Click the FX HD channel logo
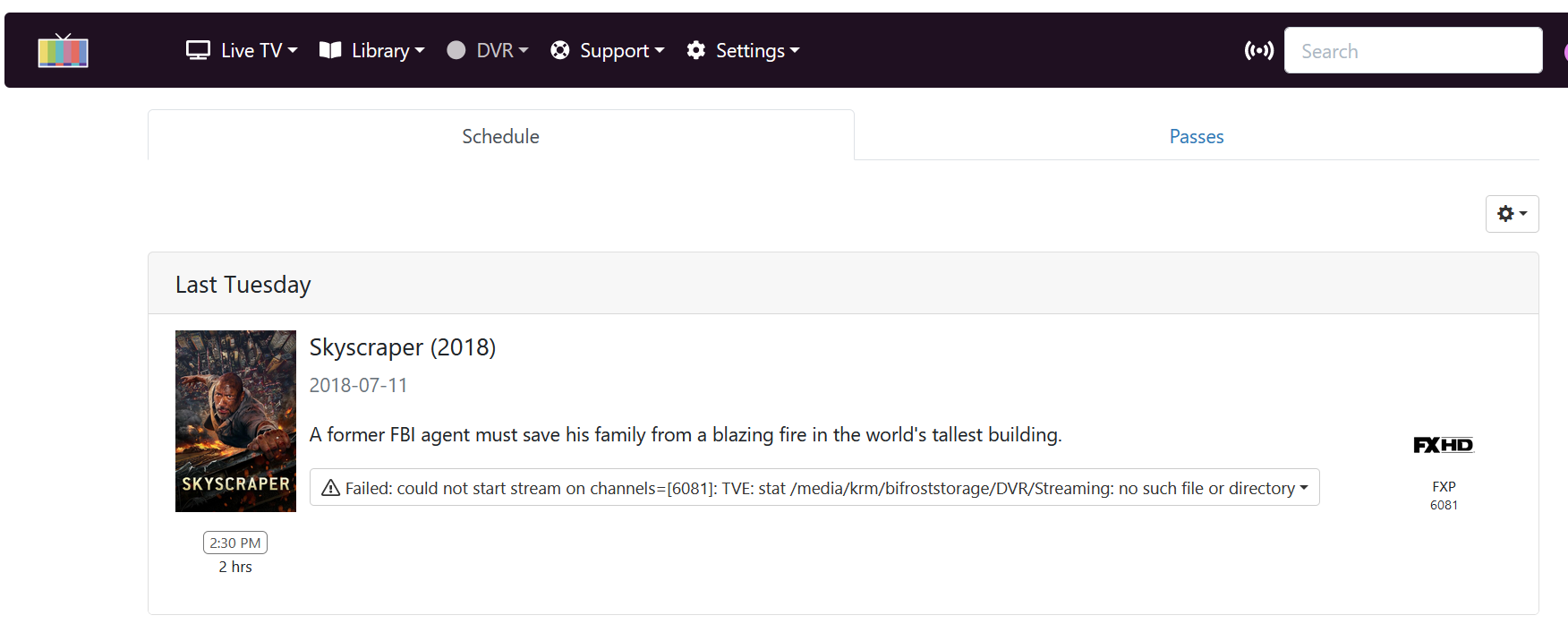The height and width of the screenshot is (624, 1568). coord(1443,445)
